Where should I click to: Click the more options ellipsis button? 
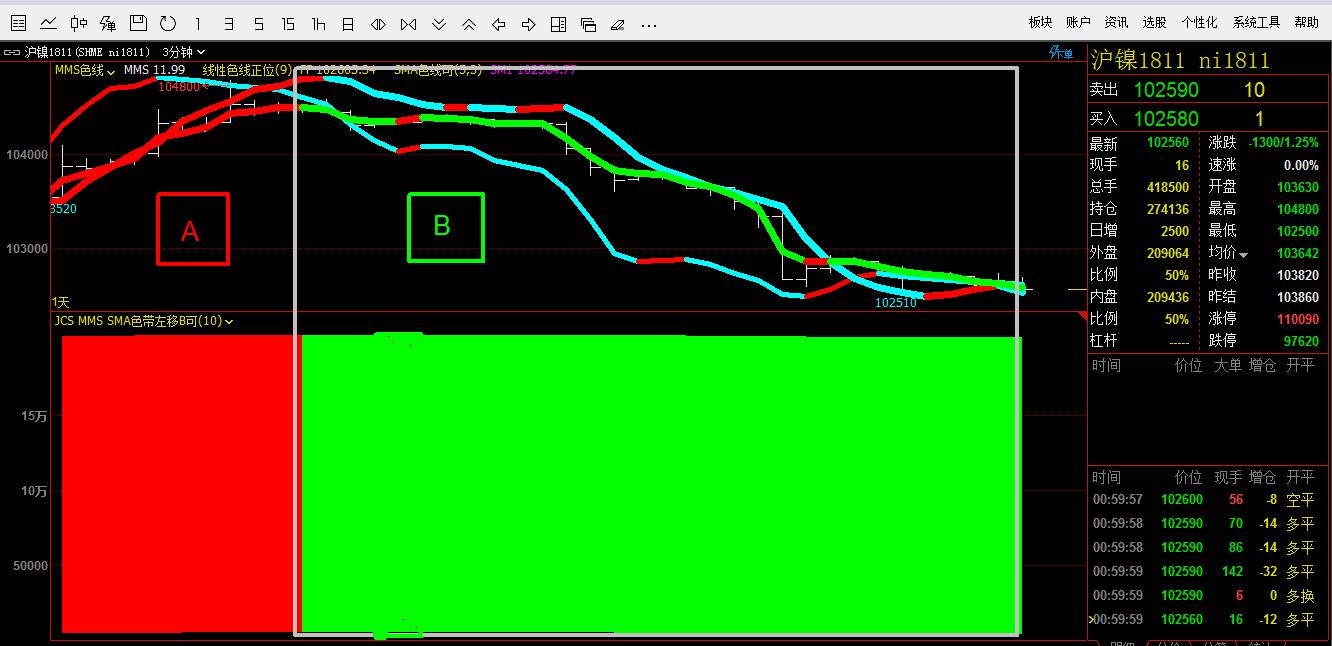pos(649,23)
